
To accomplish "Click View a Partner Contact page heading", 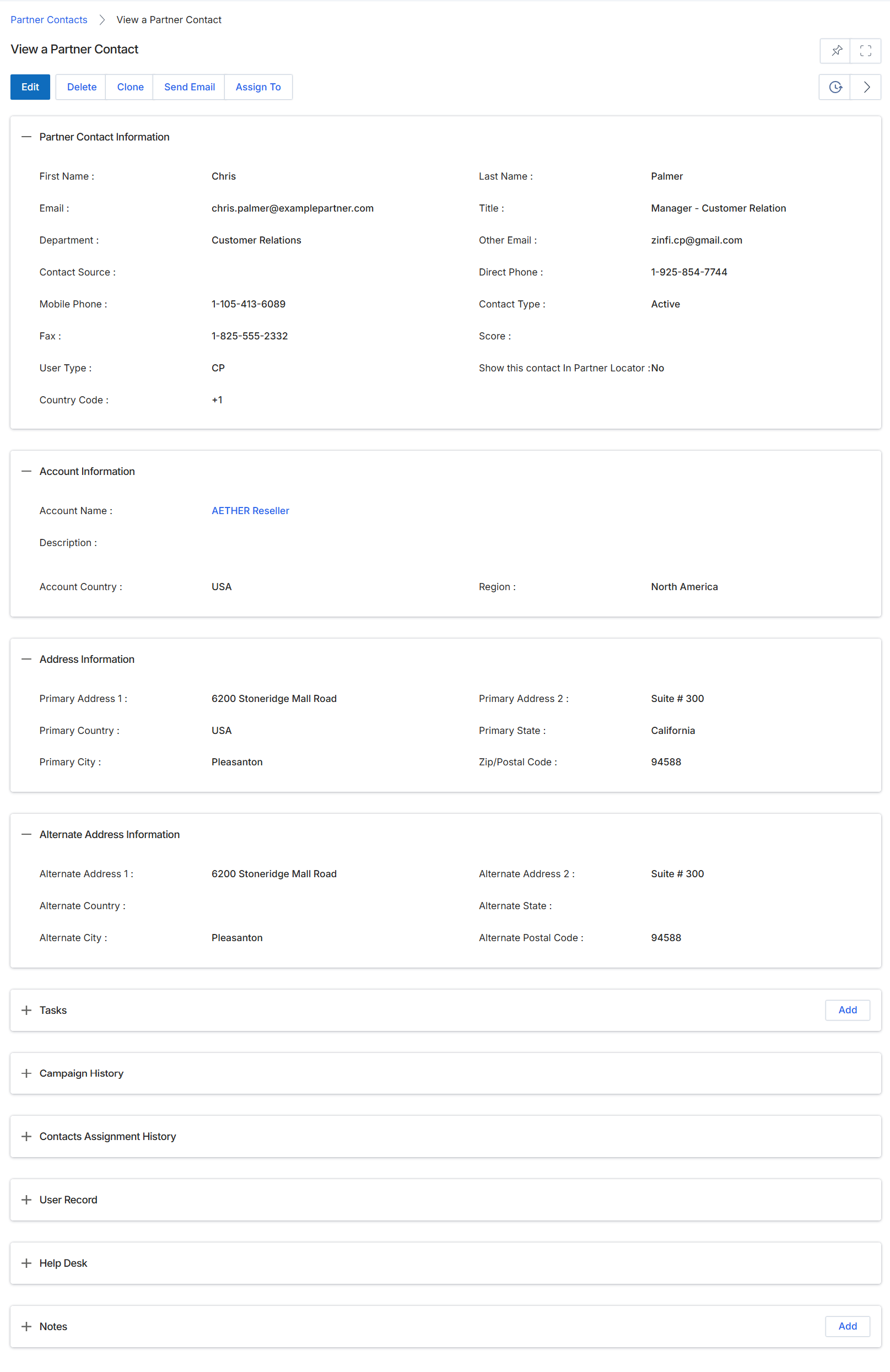I will pos(74,50).
